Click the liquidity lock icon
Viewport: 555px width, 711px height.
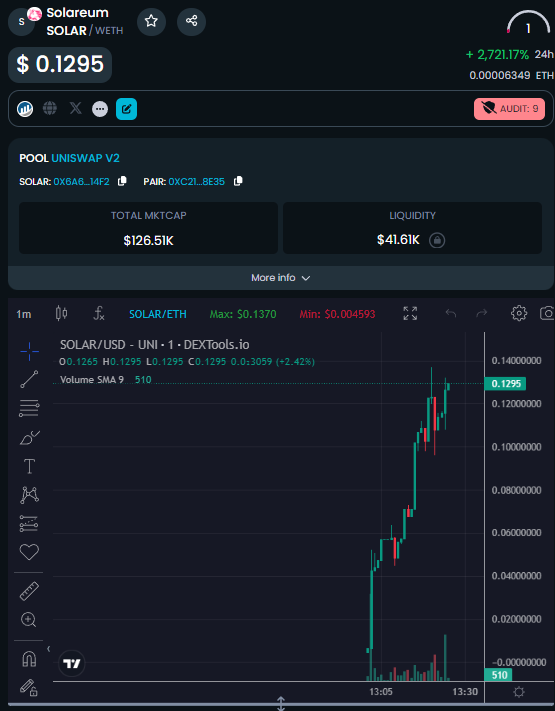coord(437,240)
